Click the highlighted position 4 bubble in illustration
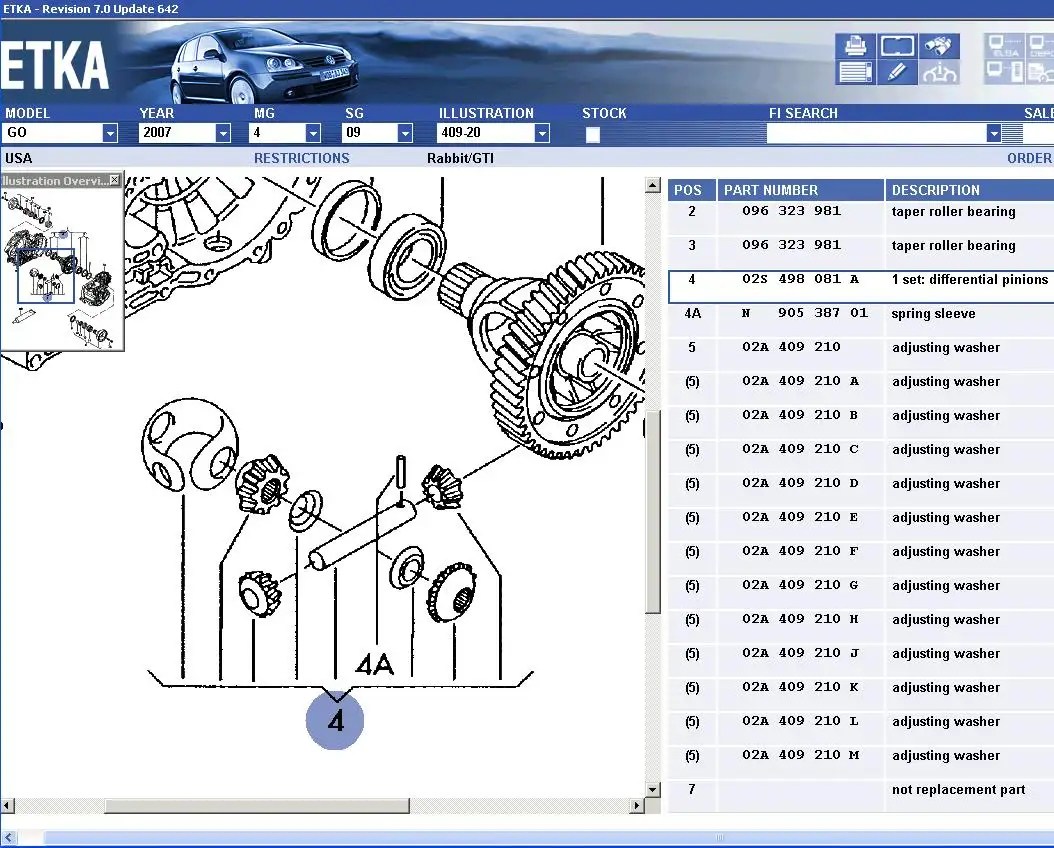The height and width of the screenshot is (848, 1054). pos(335,721)
